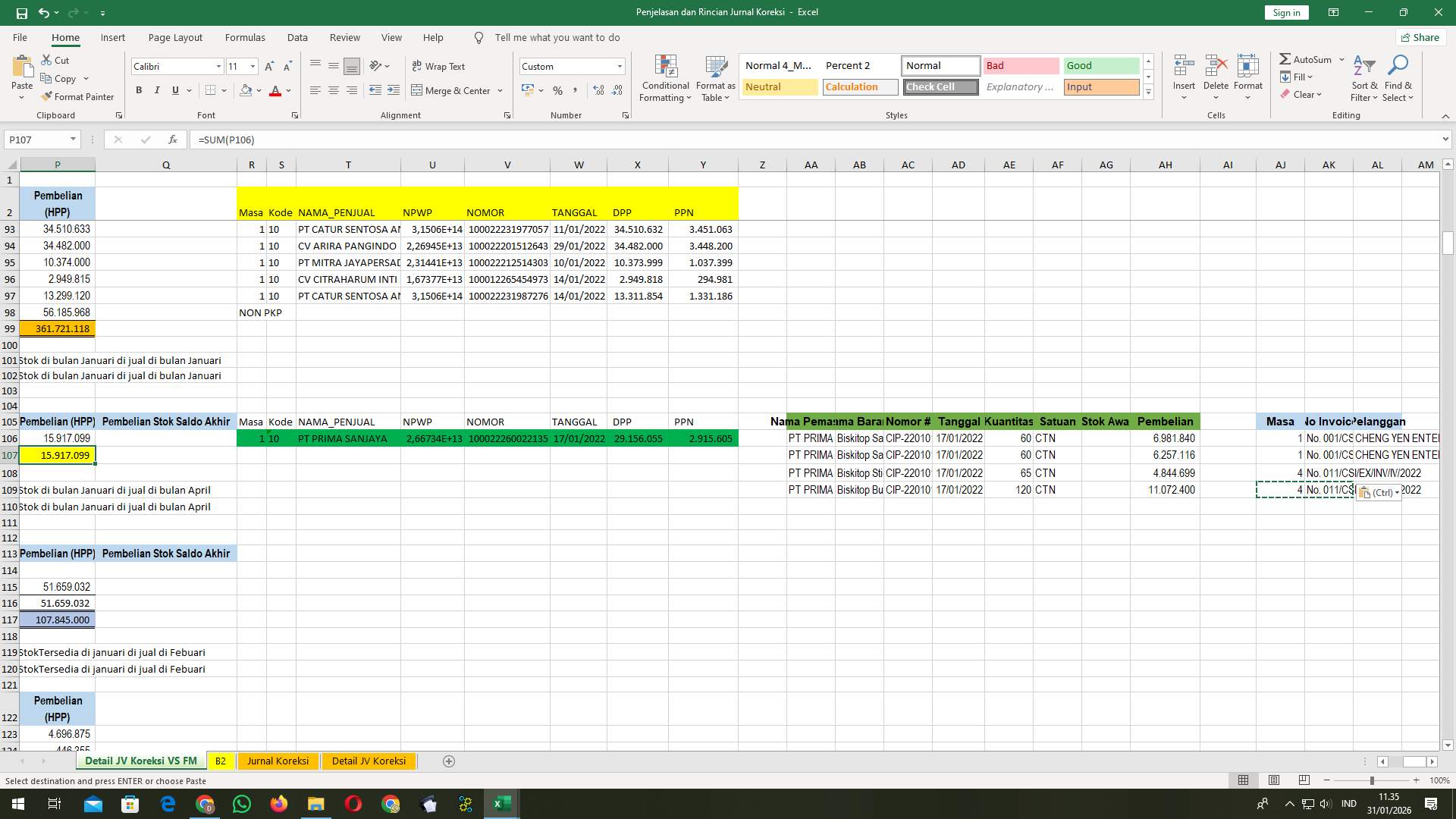
Task: Open the Custom number format dropdown
Action: (620, 66)
